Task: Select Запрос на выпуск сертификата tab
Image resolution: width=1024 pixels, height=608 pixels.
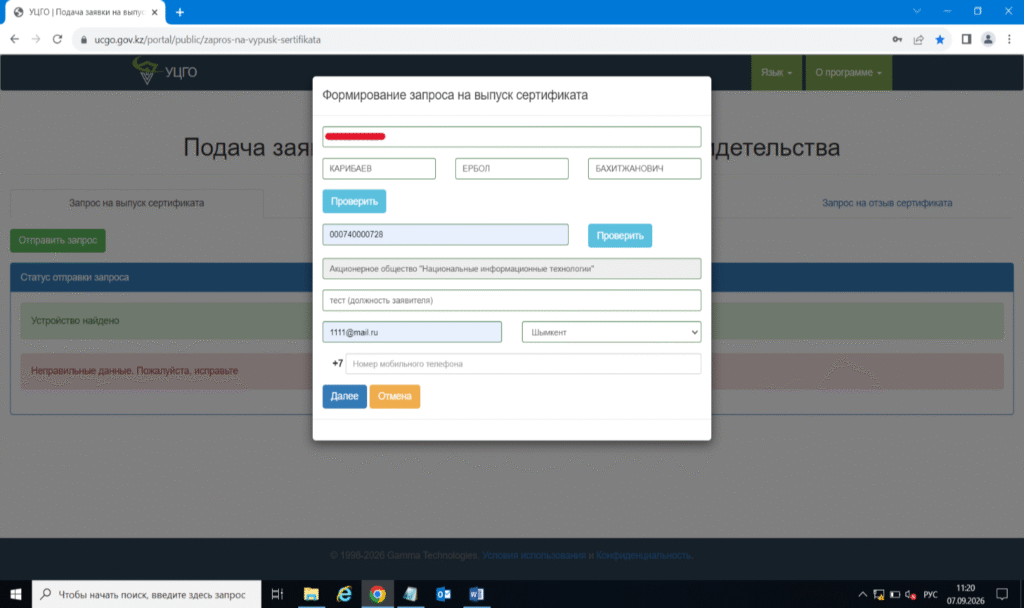Action: tap(136, 203)
